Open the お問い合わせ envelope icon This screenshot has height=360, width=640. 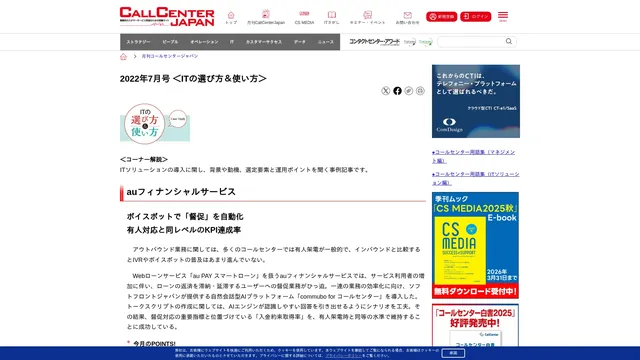click(407, 18)
